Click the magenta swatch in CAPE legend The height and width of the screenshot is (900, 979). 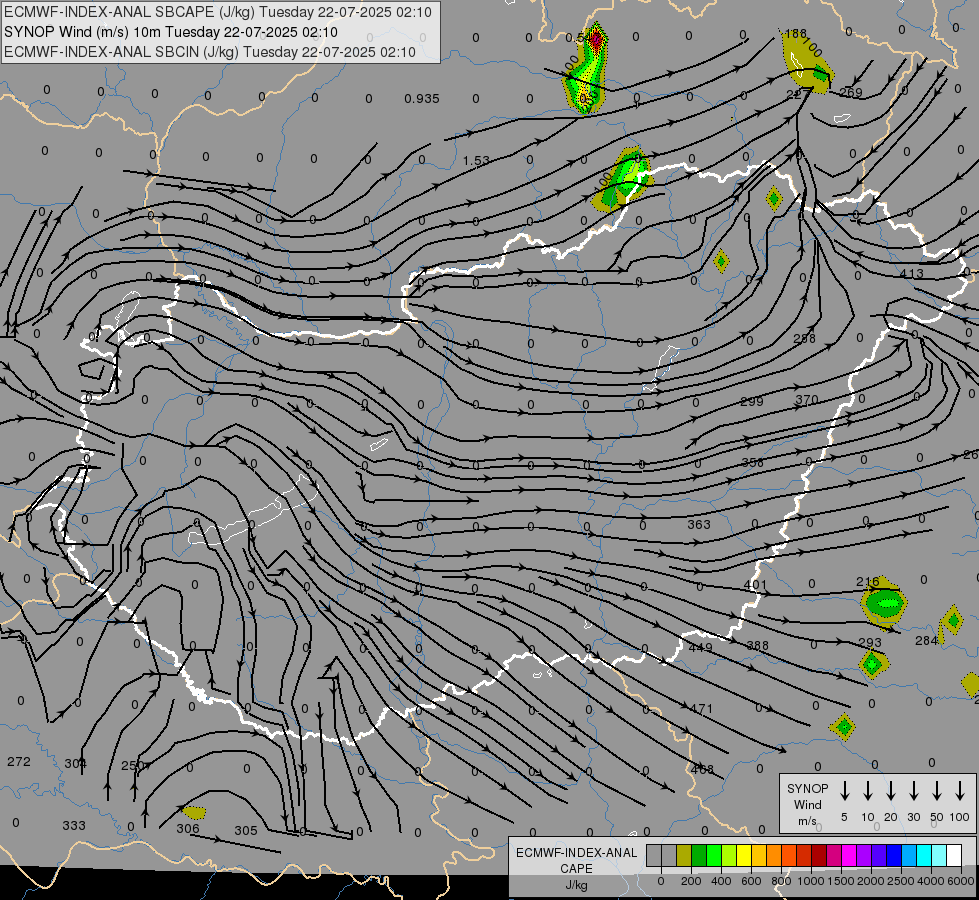pos(849,856)
